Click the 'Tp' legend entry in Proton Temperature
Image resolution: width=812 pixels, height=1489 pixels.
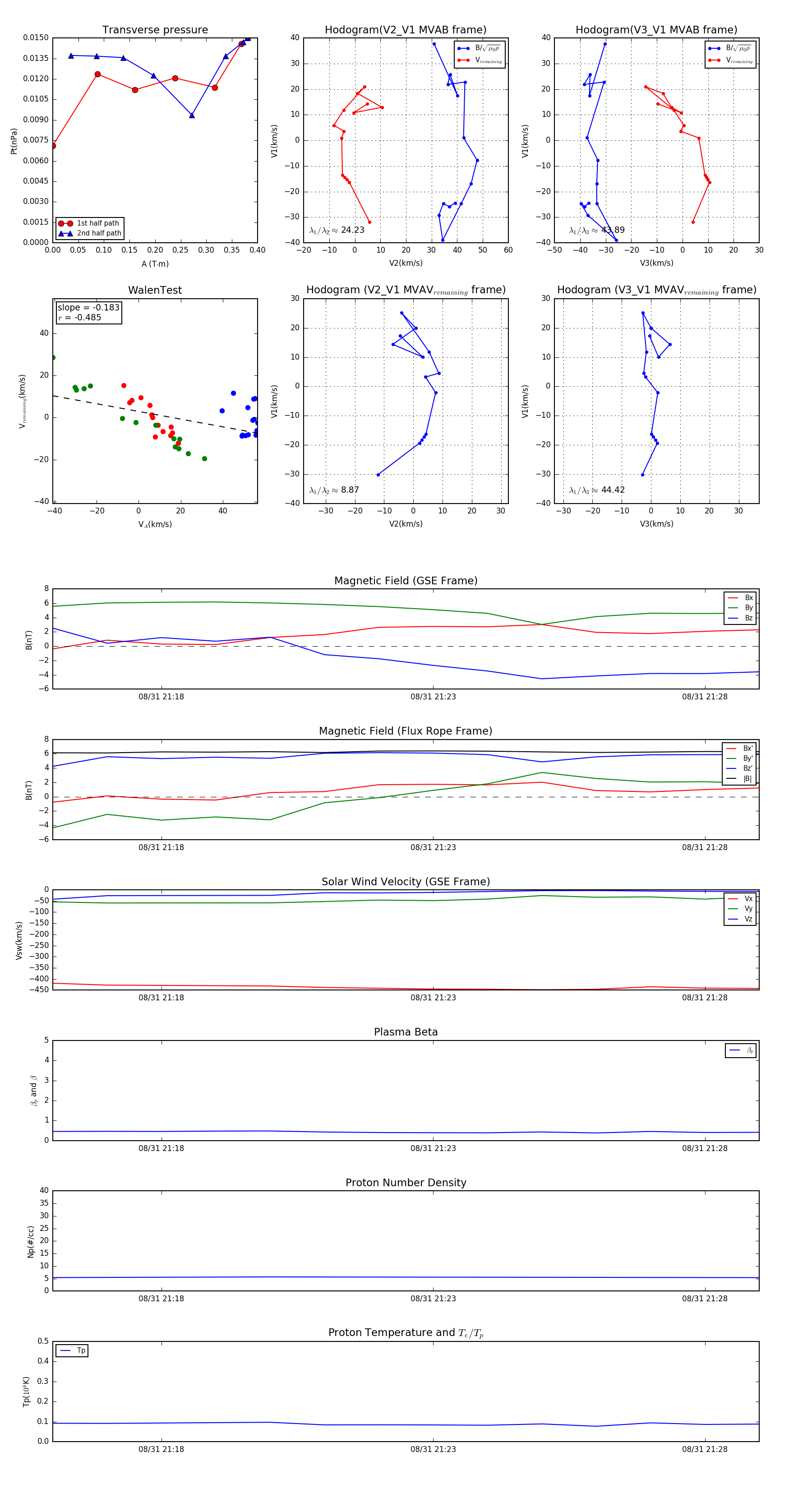(x=72, y=1351)
